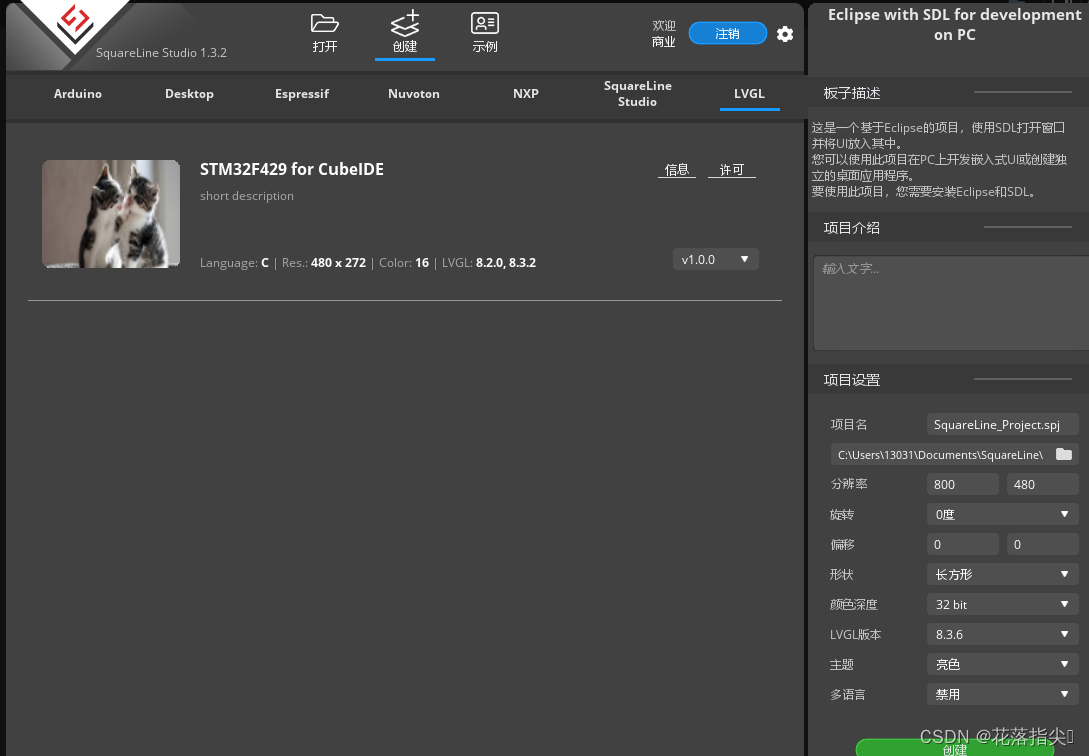Browse project path folder icon
The height and width of the screenshot is (756, 1089).
coord(1063,454)
